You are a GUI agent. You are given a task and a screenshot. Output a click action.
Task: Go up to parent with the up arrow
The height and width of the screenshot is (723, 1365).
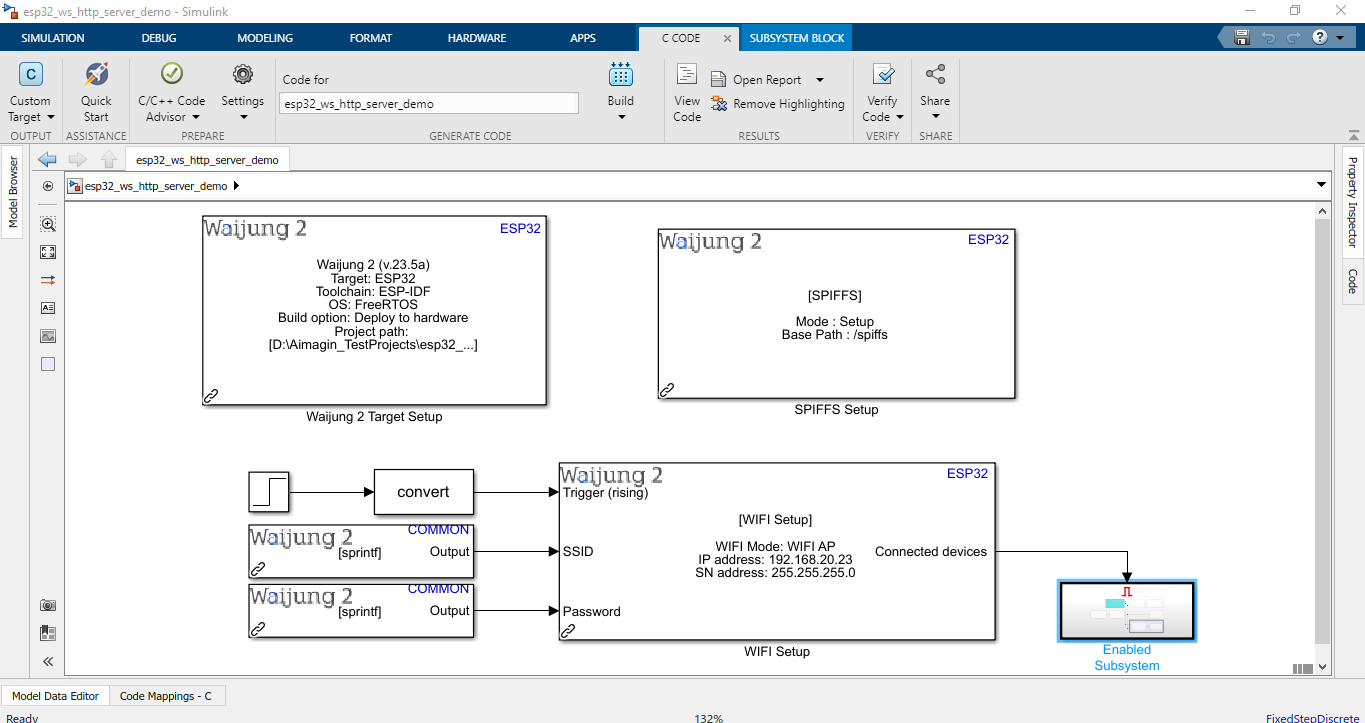point(108,160)
